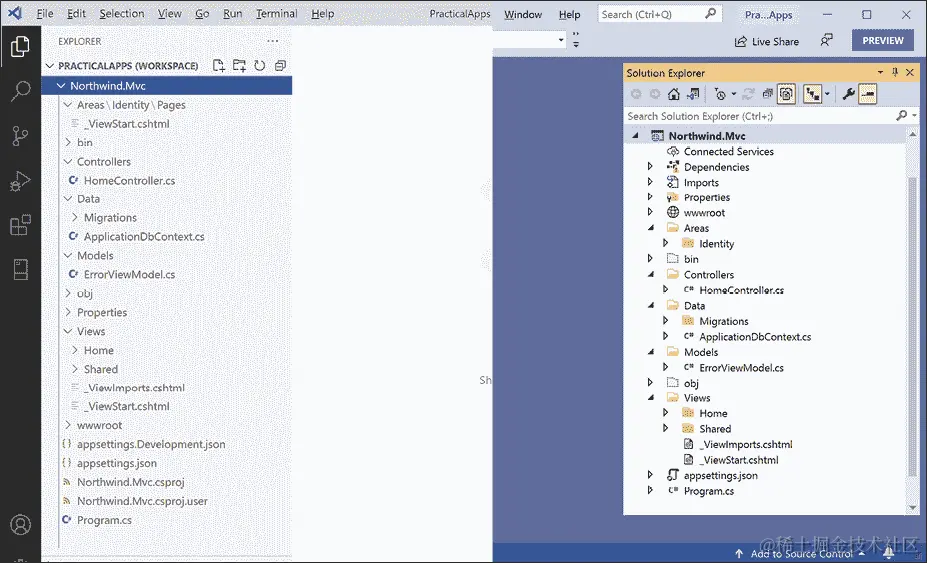Viewport: 927px width, 563px height.
Task: Open Pending Changes Filter dropdown arrow
Action: [734, 94]
